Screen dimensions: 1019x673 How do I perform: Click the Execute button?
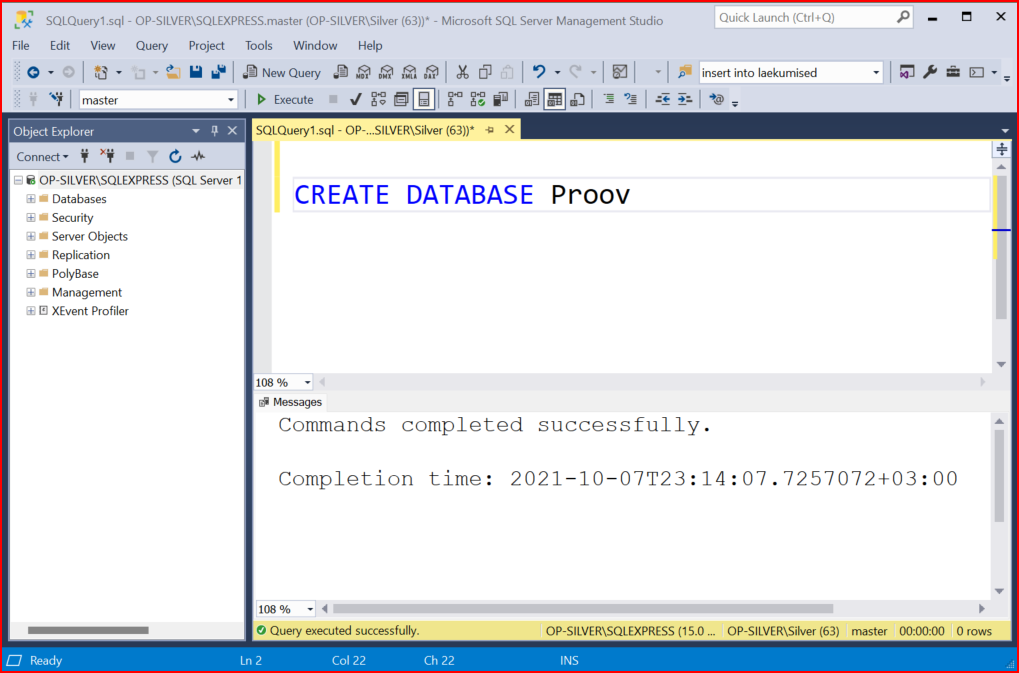285,99
